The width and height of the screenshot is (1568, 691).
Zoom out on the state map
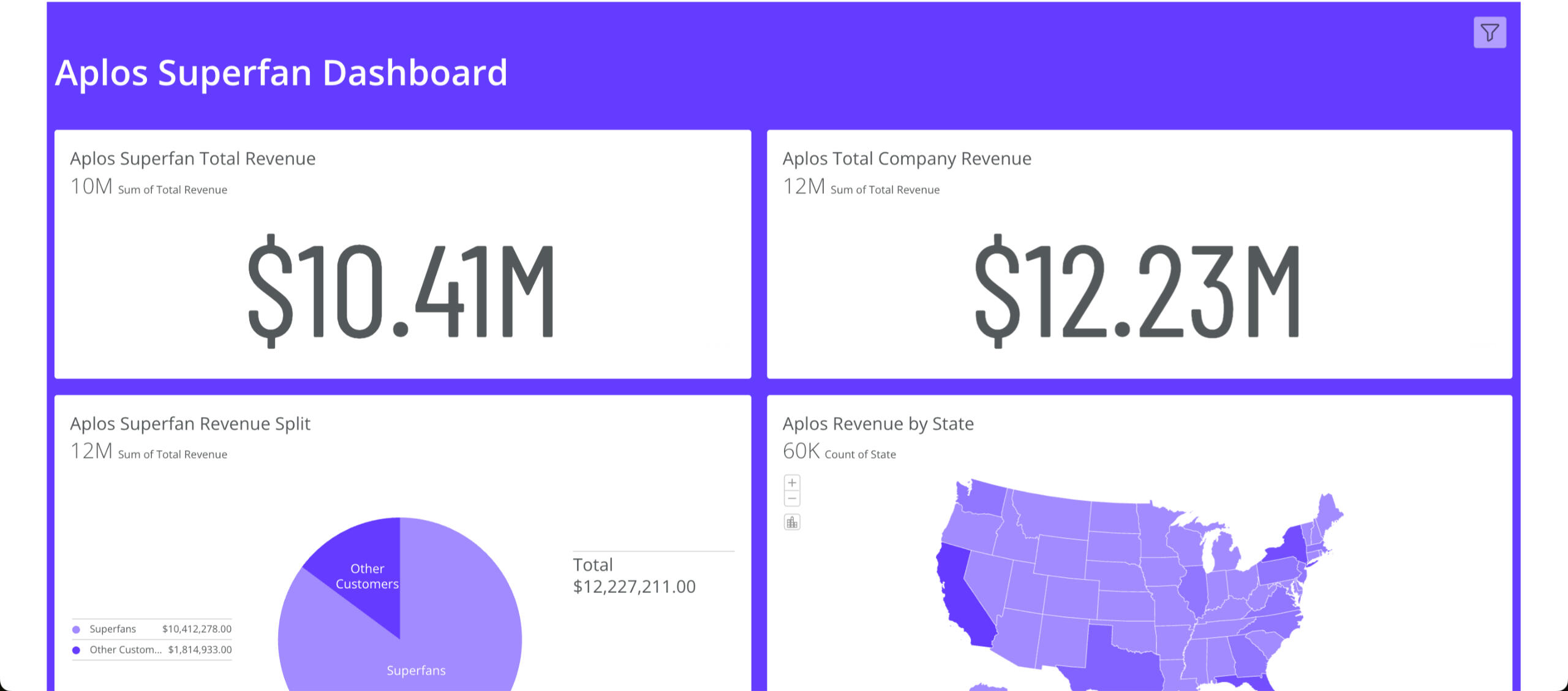pyautogui.click(x=792, y=499)
